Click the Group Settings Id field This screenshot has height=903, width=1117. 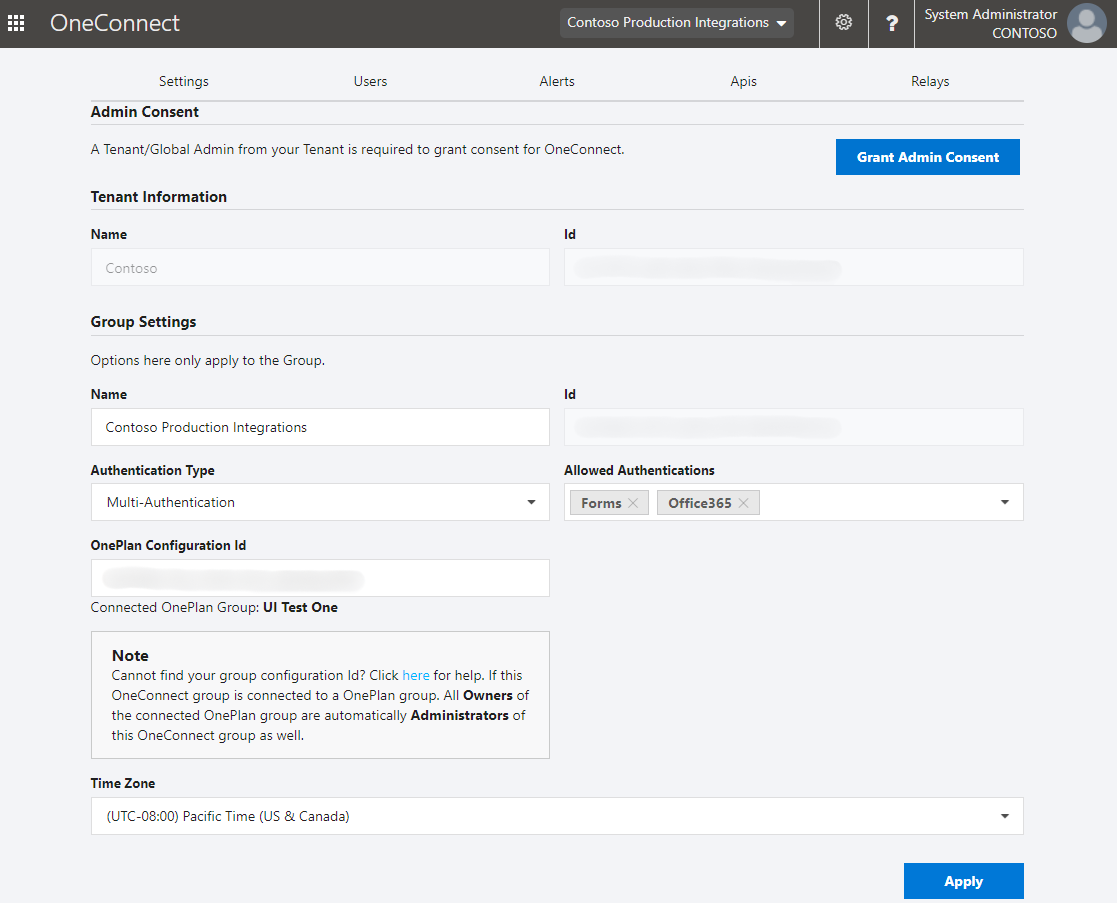point(794,427)
